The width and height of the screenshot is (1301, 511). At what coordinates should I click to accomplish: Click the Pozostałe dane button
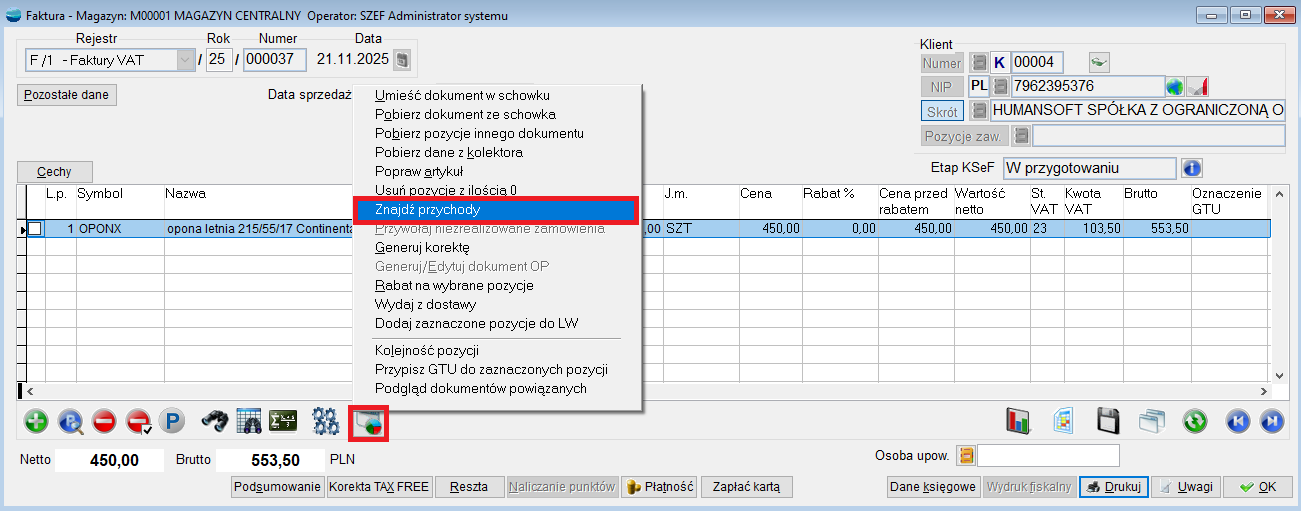67,95
